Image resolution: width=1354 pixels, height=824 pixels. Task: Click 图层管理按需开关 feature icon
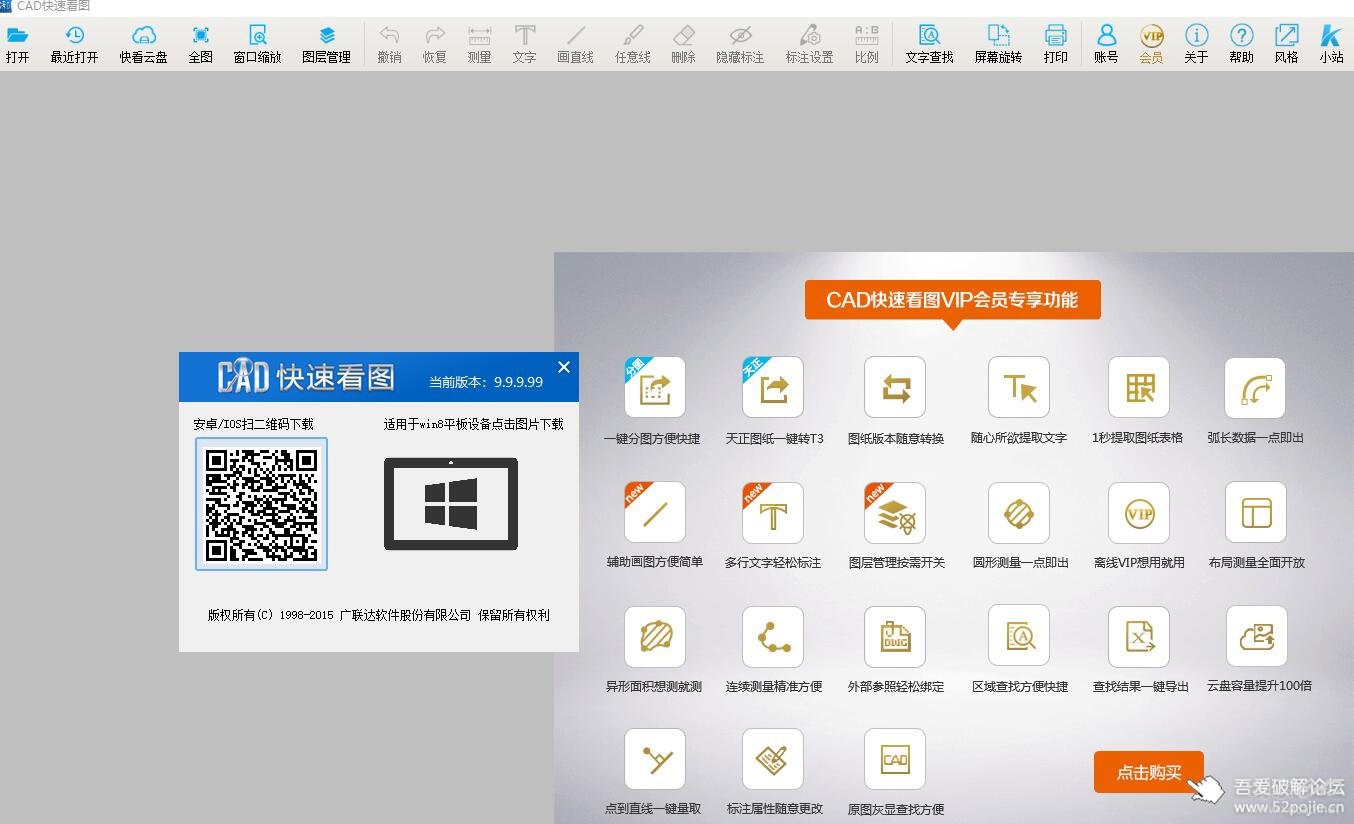[895, 513]
